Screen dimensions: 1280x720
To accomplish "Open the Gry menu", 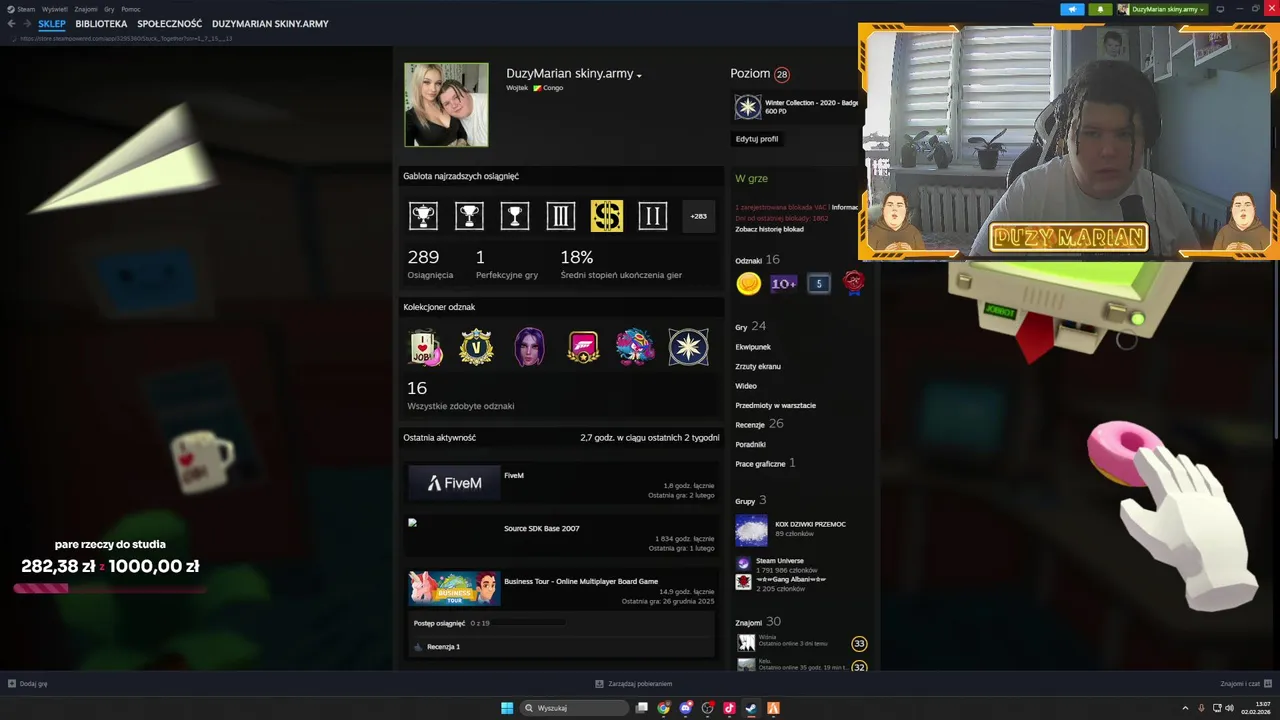I will tap(109, 9).
